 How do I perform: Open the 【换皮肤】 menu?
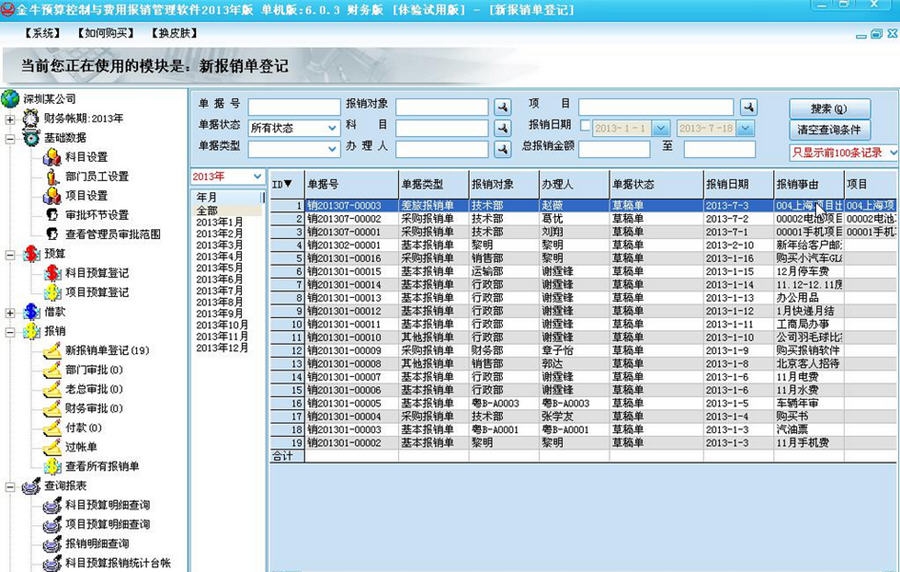(x=173, y=33)
